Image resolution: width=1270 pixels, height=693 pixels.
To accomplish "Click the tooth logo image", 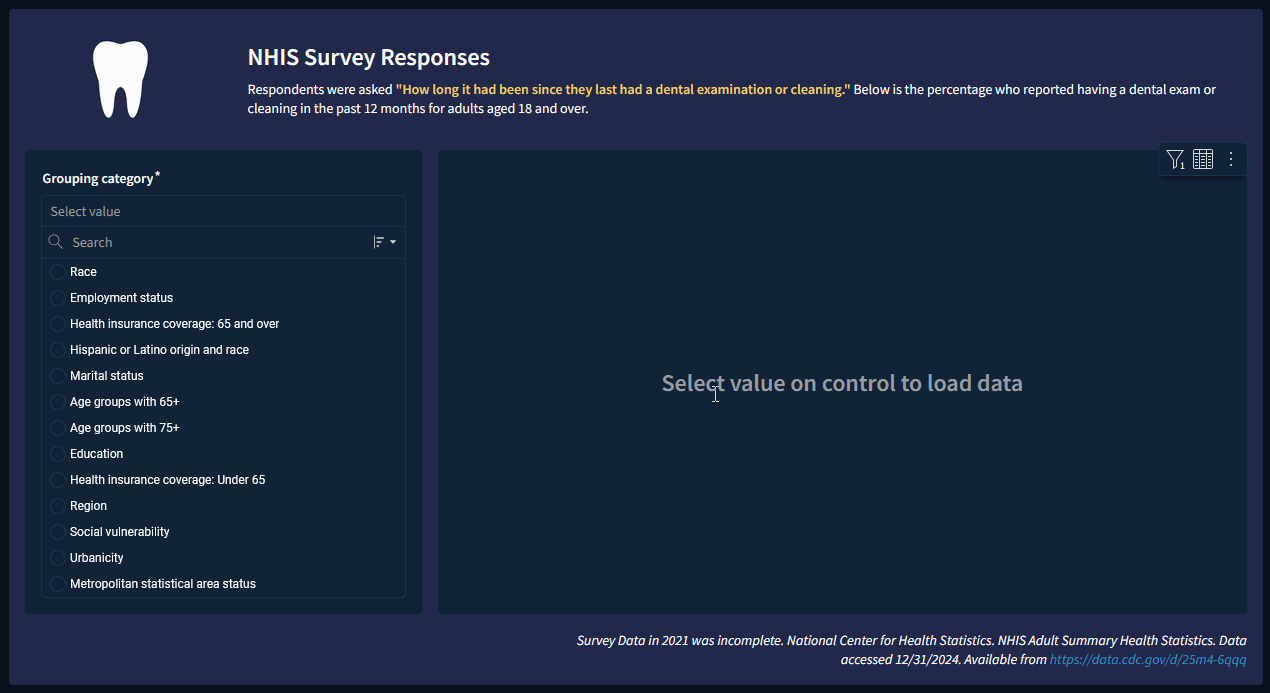I will point(120,78).
